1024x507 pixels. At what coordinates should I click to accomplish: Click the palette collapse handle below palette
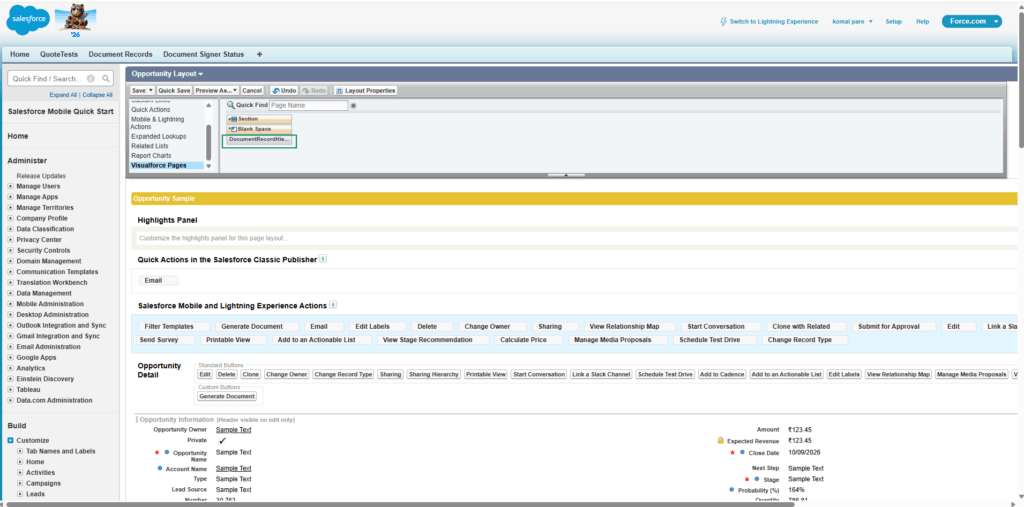tap(565, 175)
